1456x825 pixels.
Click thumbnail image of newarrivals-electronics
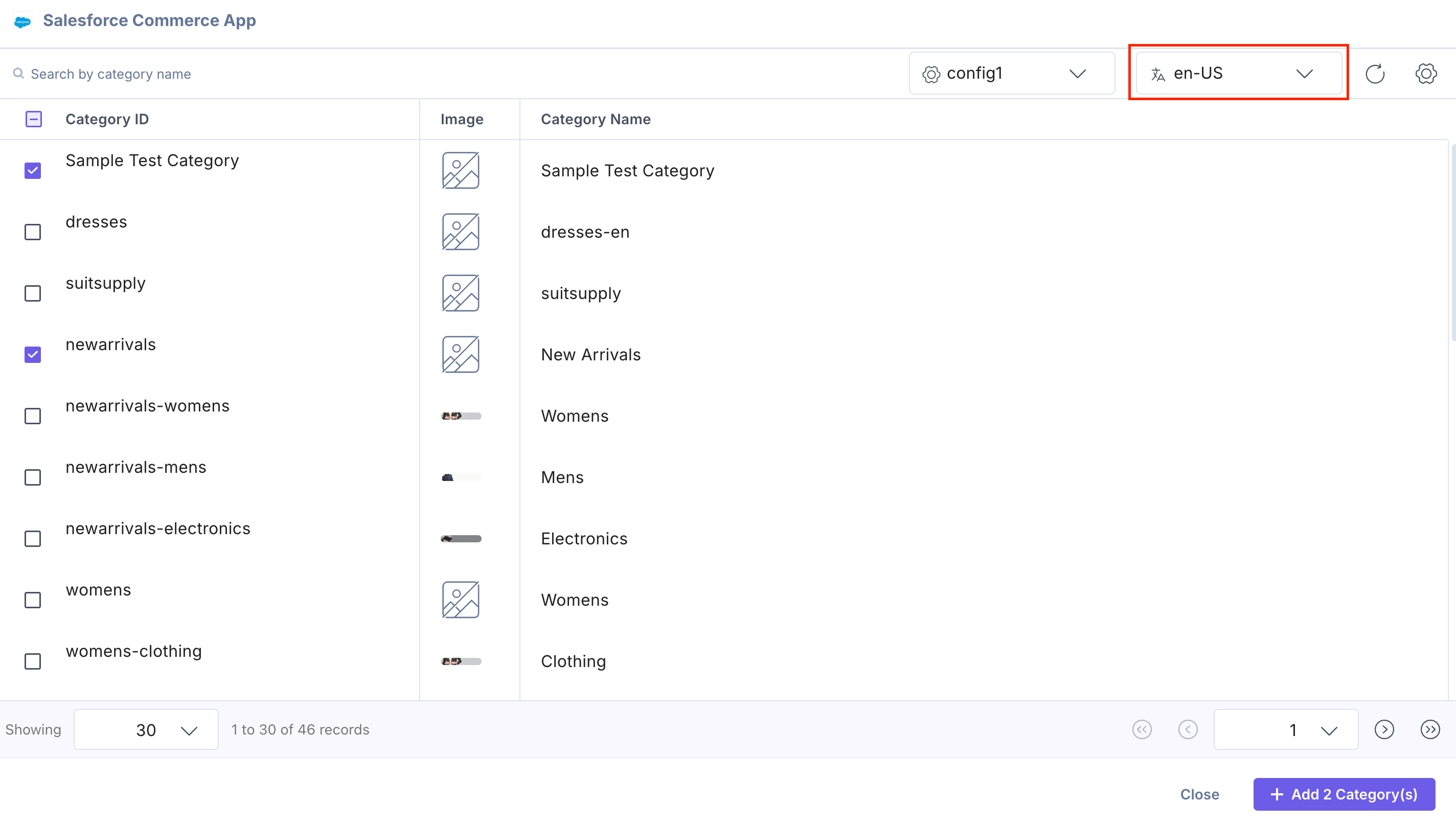pos(461,538)
